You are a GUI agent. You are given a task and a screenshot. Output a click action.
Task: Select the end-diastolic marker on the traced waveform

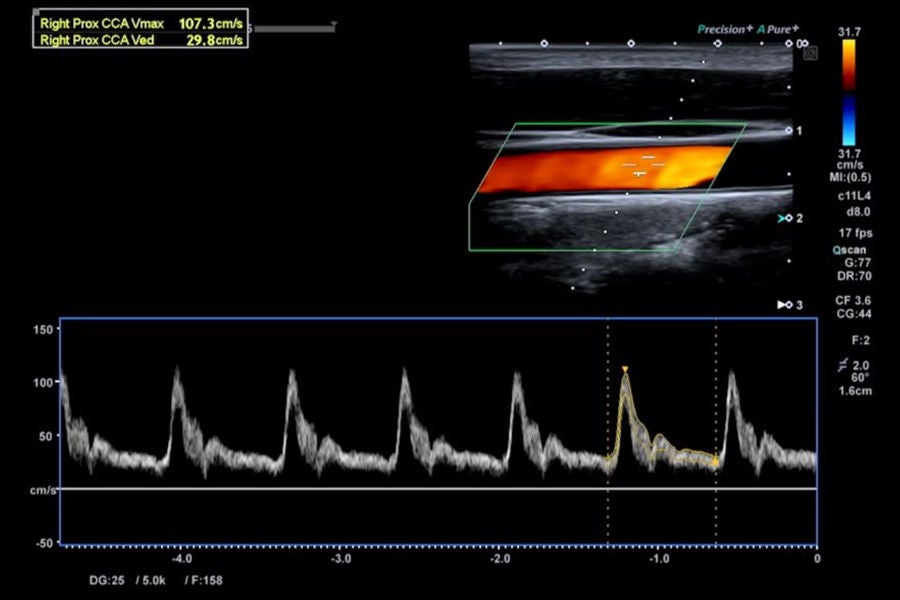[x=716, y=460]
